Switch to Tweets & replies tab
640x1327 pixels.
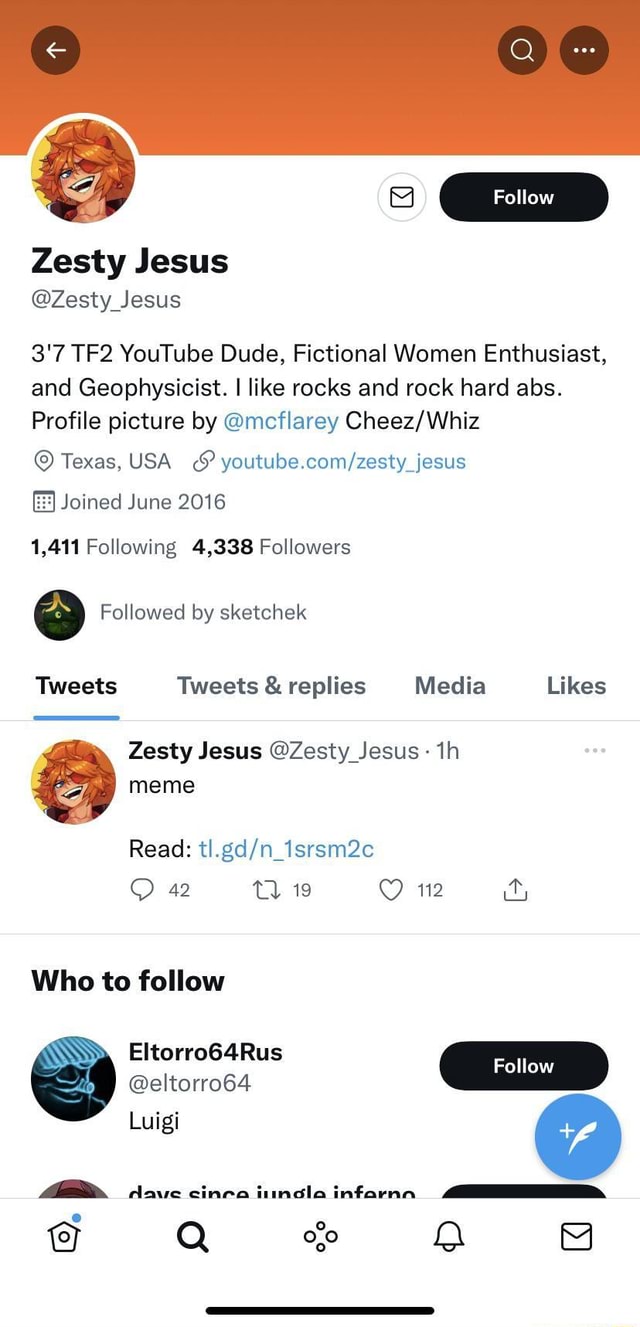coord(270,686)
